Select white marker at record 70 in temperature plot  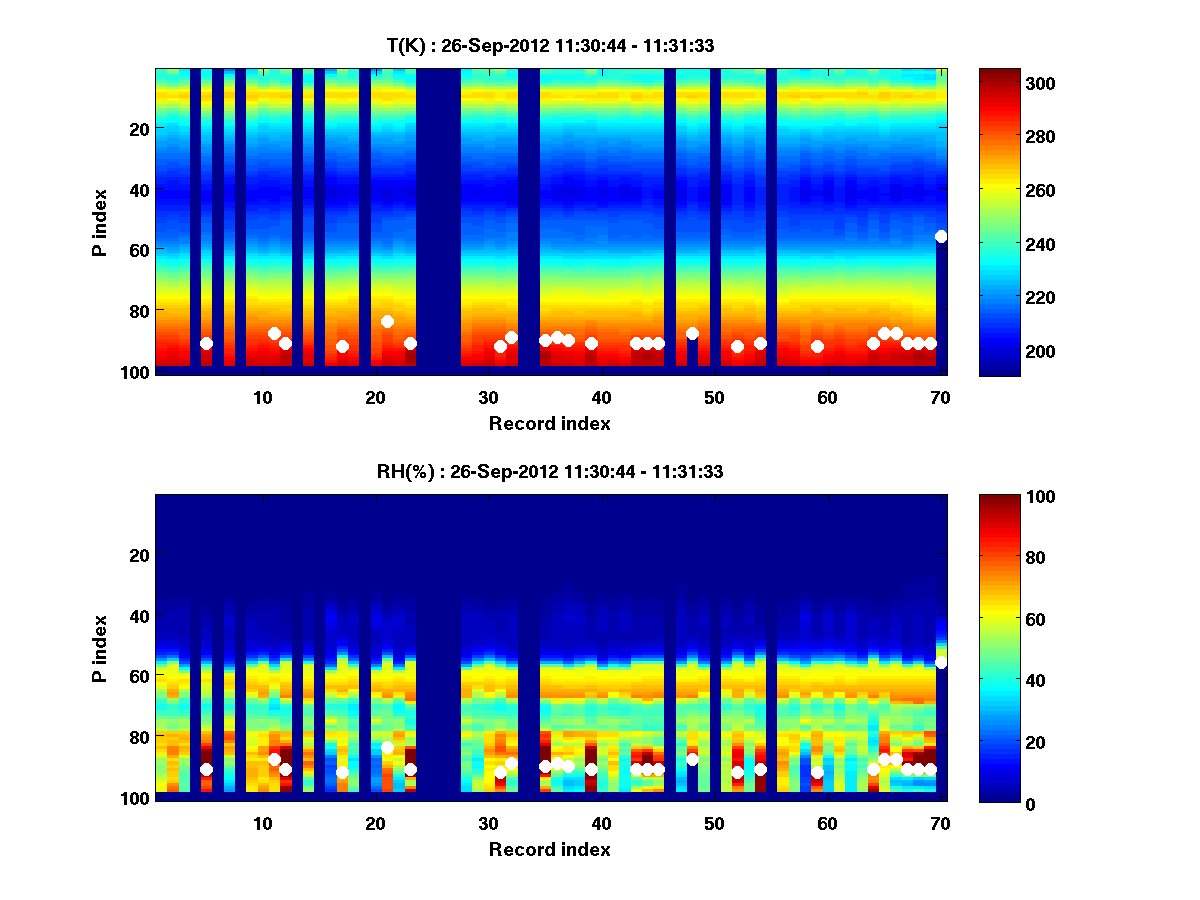(x=941, y=236)
